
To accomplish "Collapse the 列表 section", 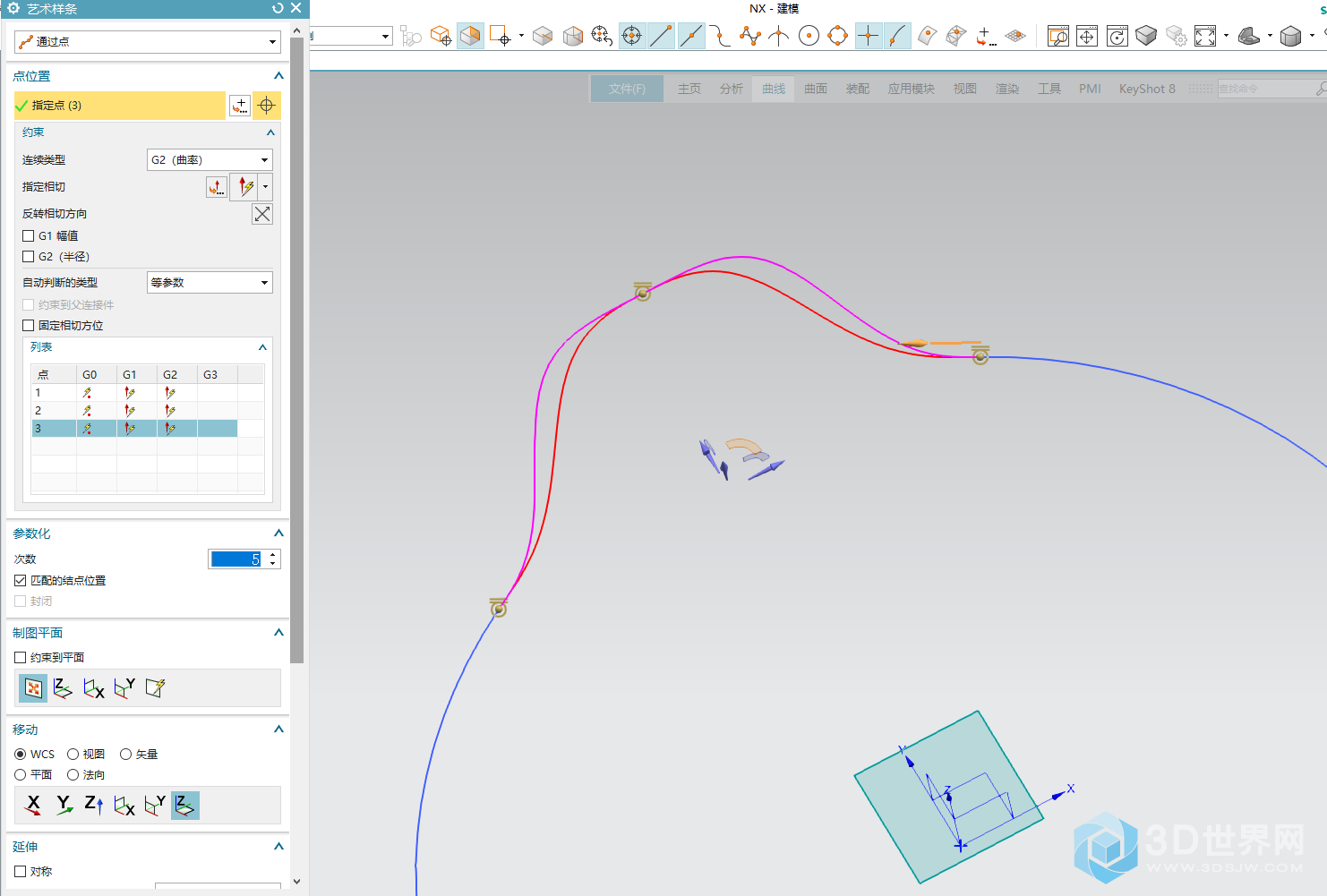I will pos(262,347).
